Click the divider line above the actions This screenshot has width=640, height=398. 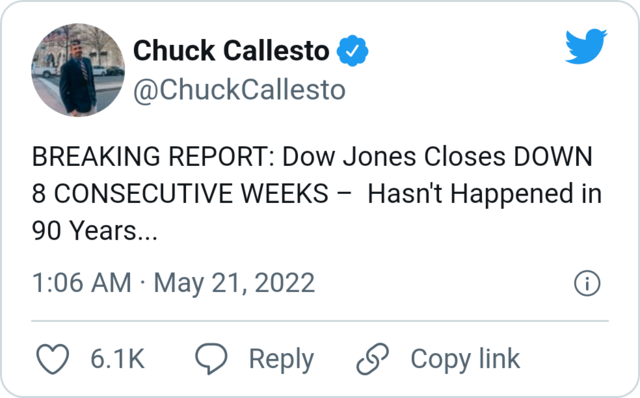320,321
